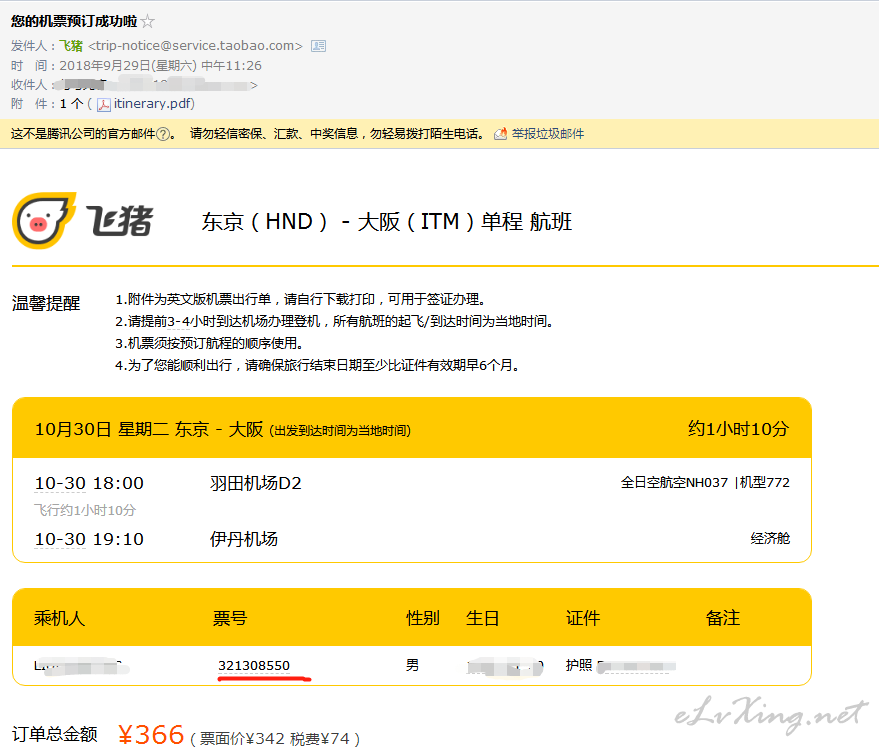Click the spam report flag icon
This screenshot has width=879, height=748.
[x=499, y=131]
